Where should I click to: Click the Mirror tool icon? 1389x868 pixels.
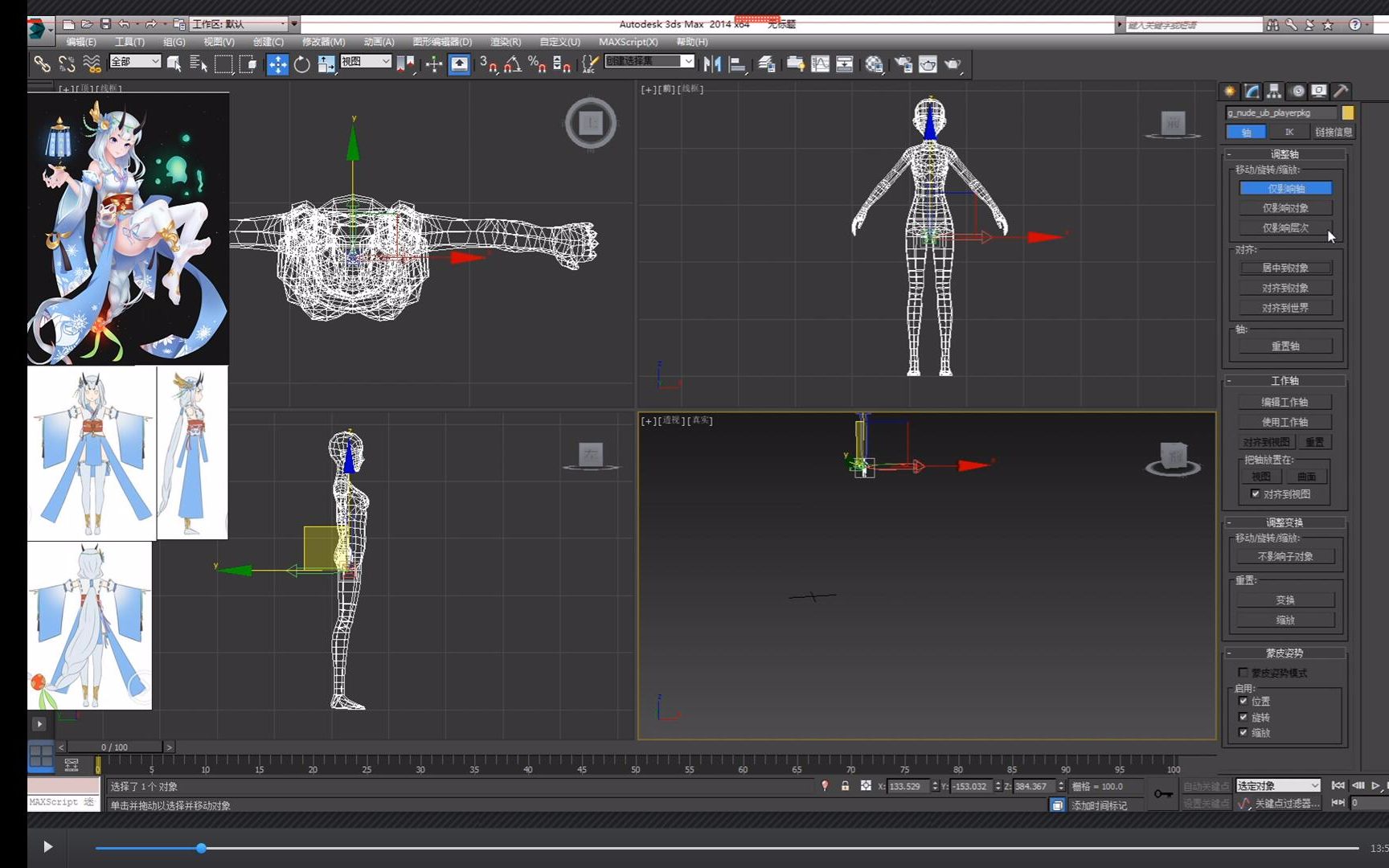(x=712, y=64)
